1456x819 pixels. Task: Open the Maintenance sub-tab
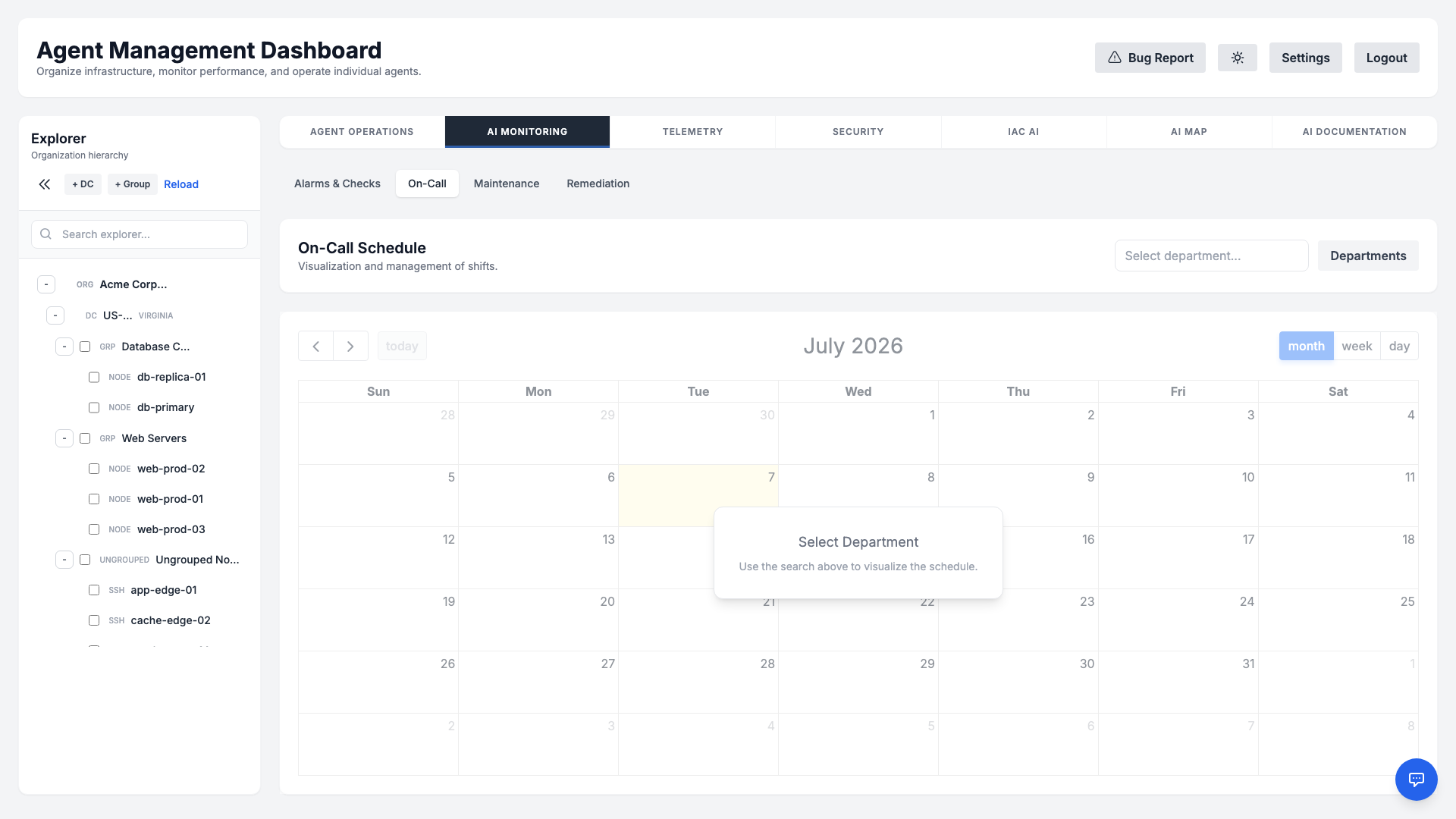click(x=507, y=184)
